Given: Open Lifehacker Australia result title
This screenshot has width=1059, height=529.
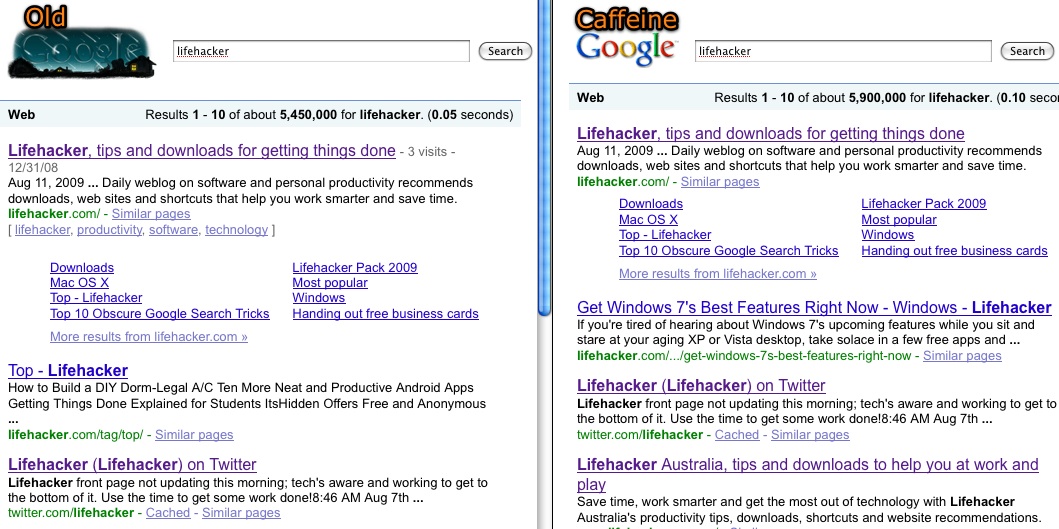Looking at the screenshot, I should (808, 474).
